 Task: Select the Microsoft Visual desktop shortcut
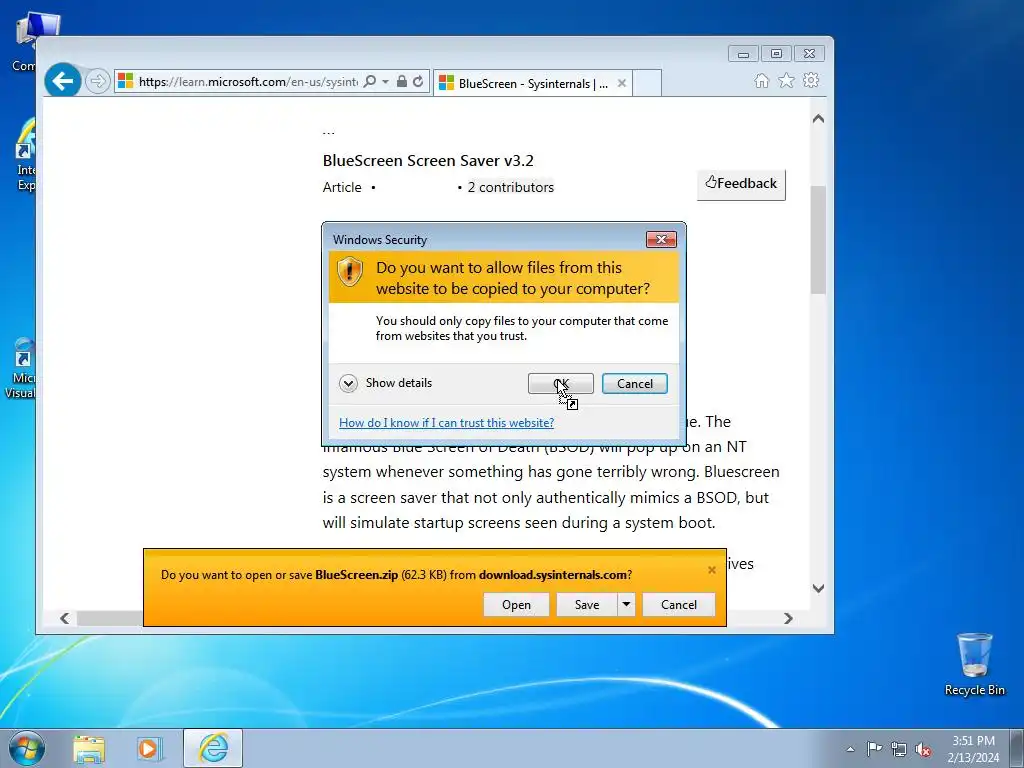coord(21,368)
